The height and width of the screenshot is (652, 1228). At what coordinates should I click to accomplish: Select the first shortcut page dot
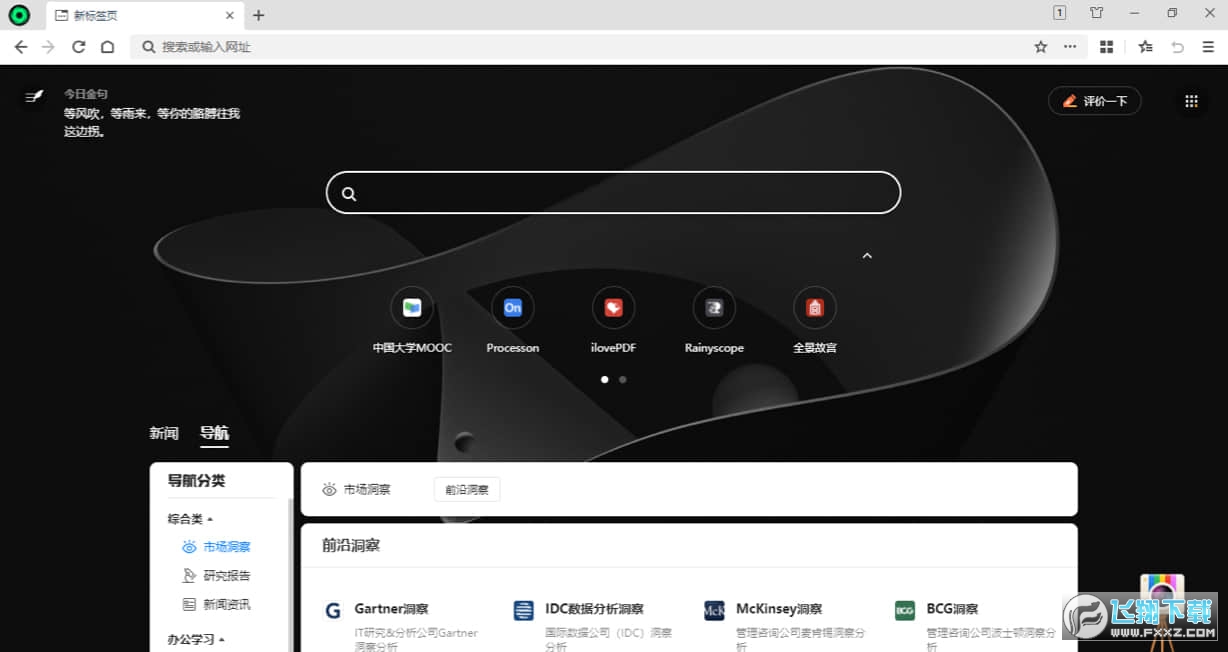point(604,380)
